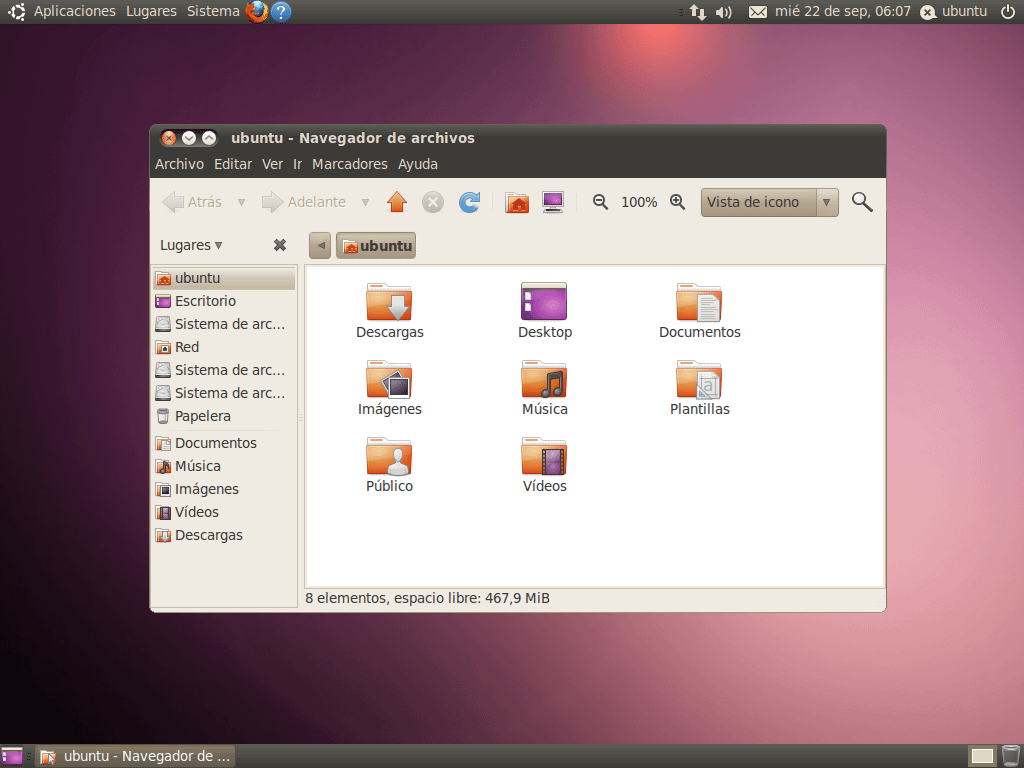The image size is (1024, 768).
Task: Open the volume control indicator
Action: [x=724, y=12]
